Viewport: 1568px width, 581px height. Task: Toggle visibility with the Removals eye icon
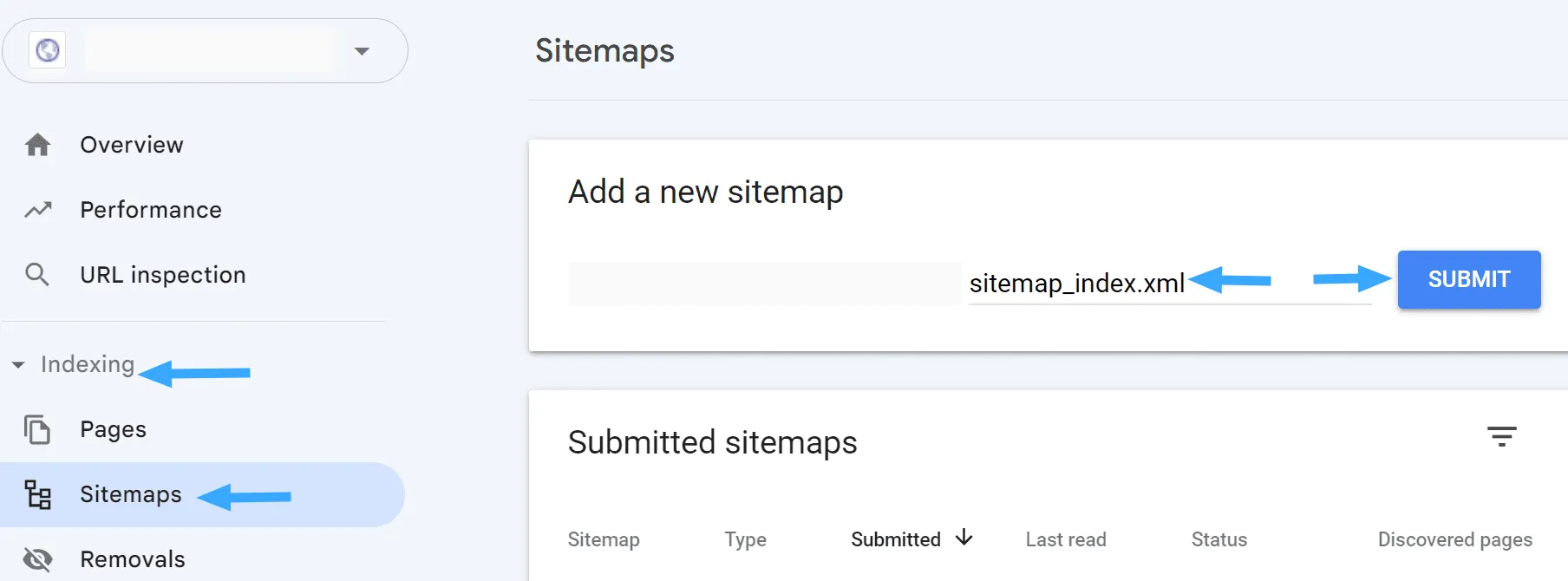tap(38, 559)
